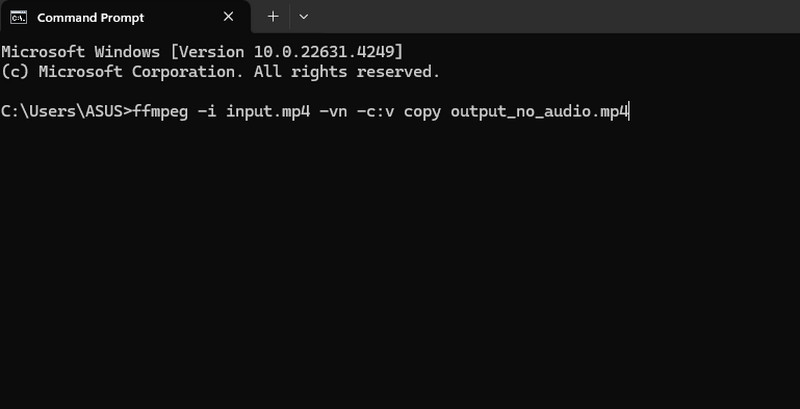Click the word ffmpeg in command
The height and width of the screenshot is (409, 800).
[x=162, y=111]
